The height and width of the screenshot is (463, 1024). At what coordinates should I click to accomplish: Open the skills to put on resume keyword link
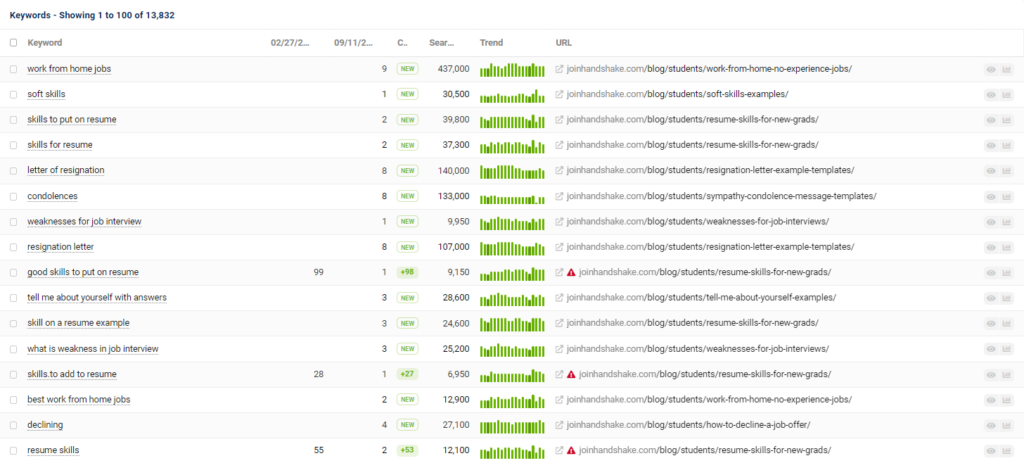point(72,120)
